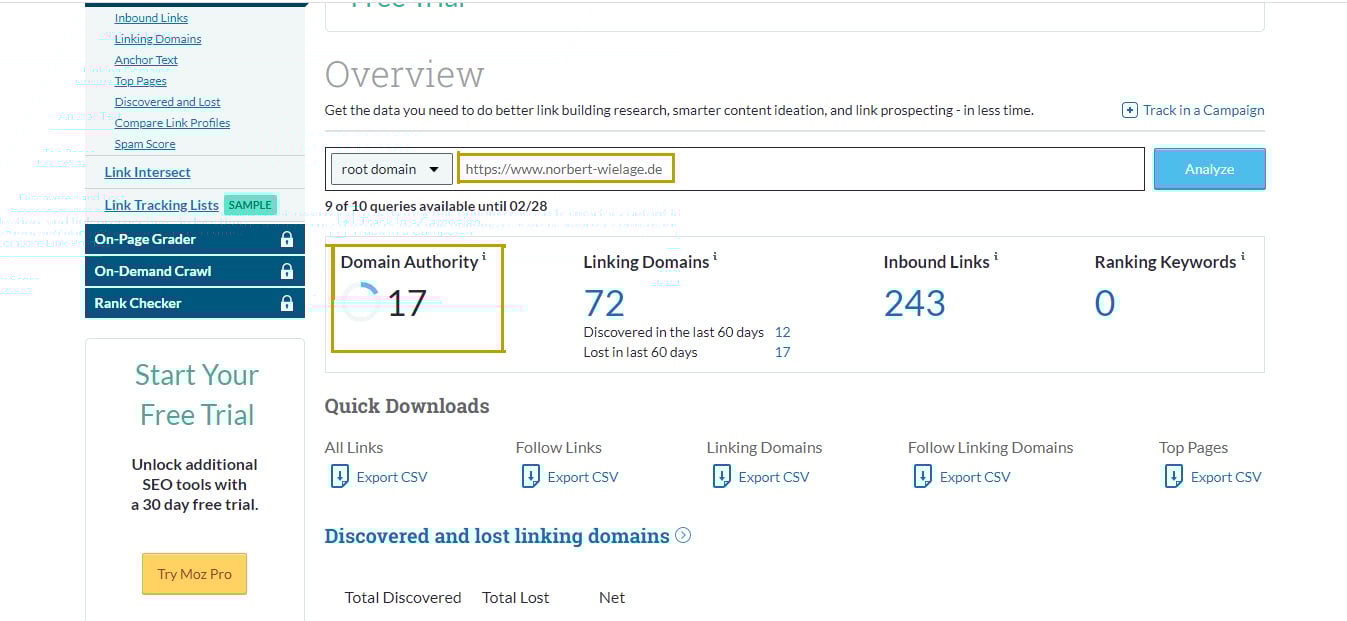Screen dimensions: 1347x621
Task: Click the lock icon beside On-Demand Crawl
Action: [x=289, y=270]
